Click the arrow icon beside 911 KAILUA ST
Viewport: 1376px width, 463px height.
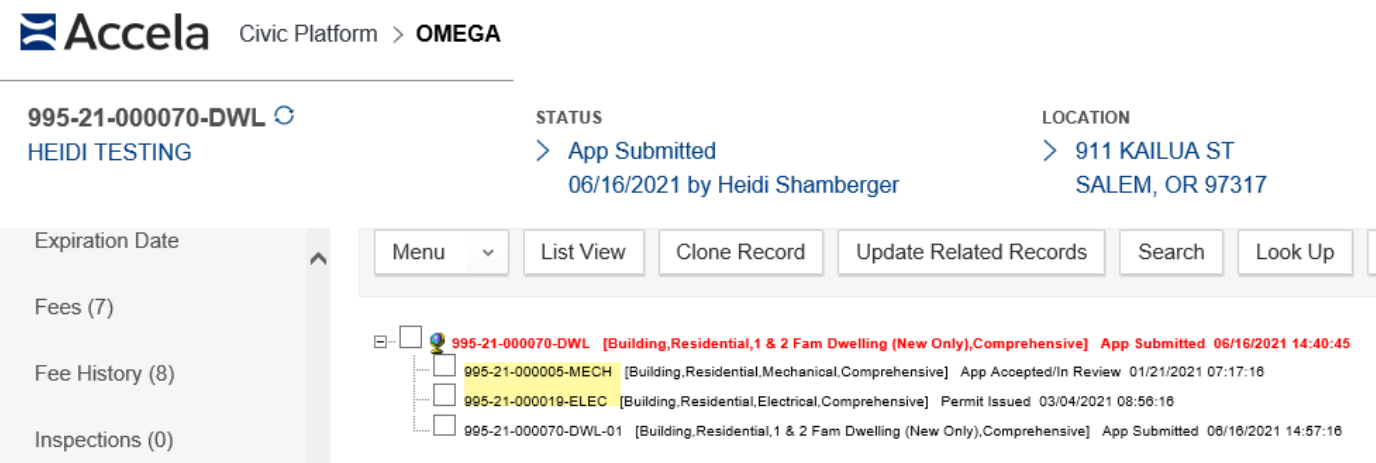[1049, 151]
